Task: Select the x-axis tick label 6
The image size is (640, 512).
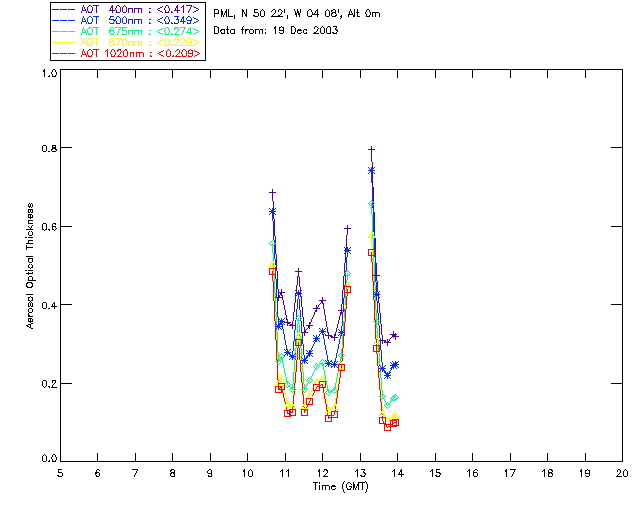Action: click(x=98, y=473)
